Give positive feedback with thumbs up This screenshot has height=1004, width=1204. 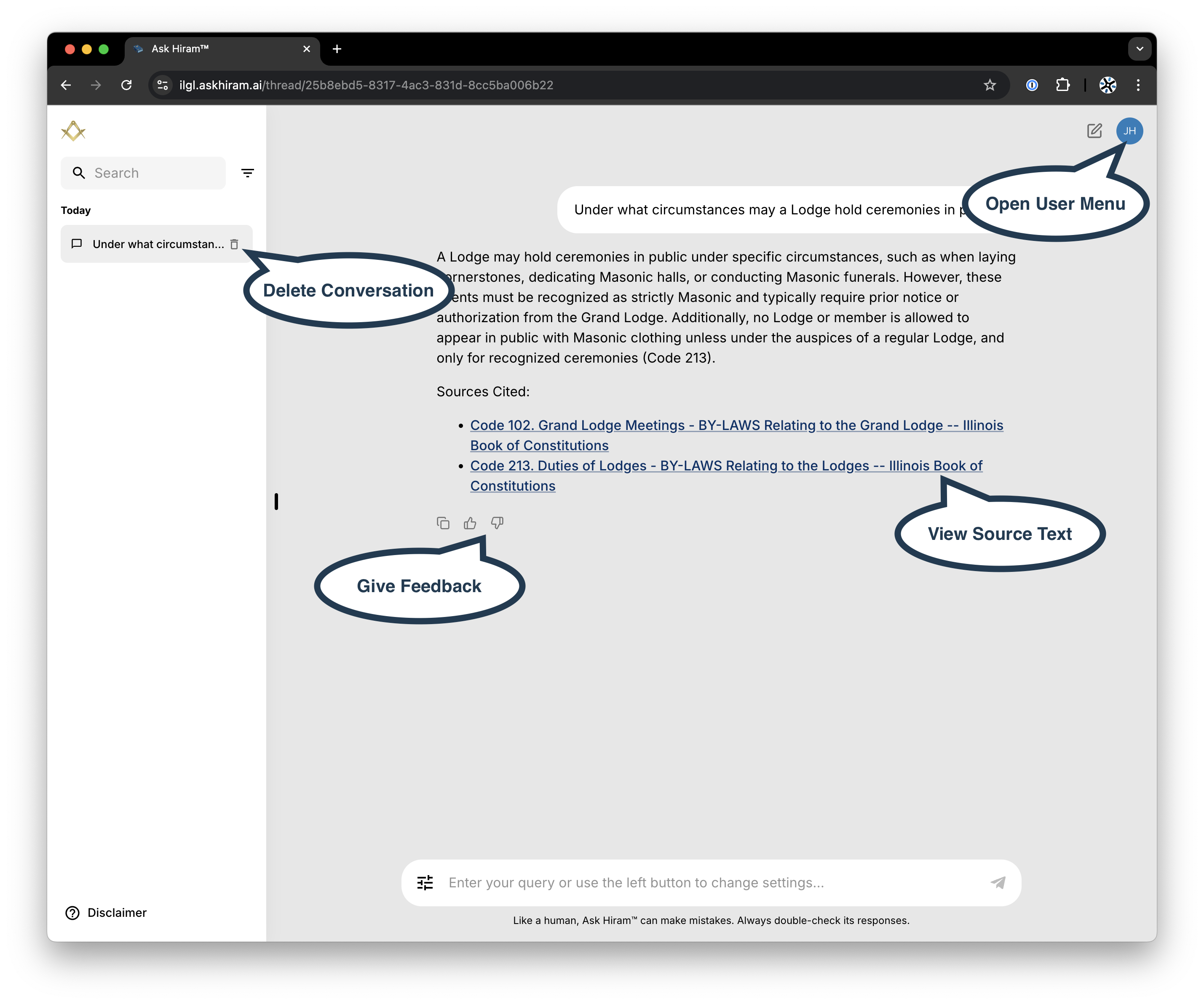(470, 523)
